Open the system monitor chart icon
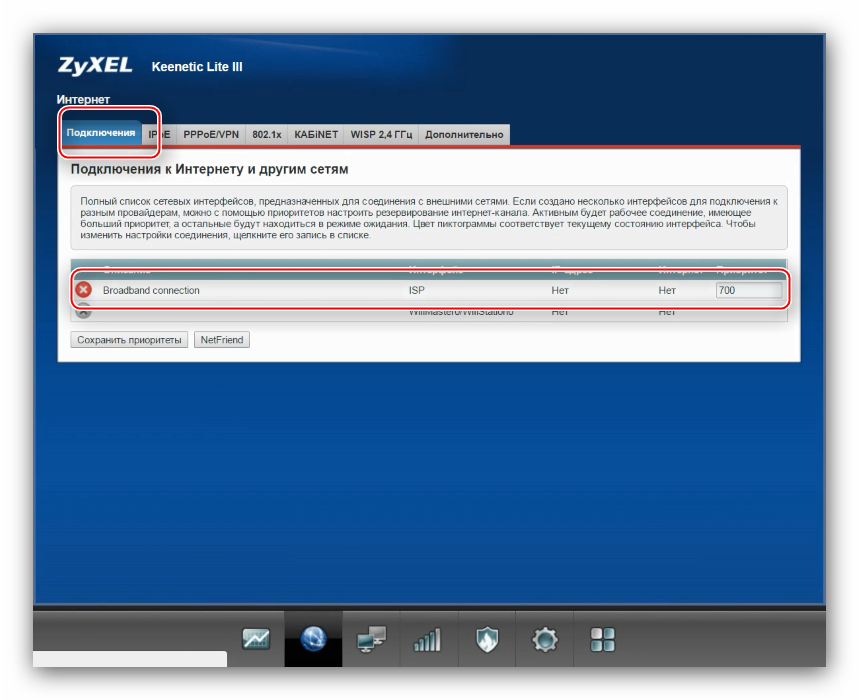859x700 pixels. [256, 639]
